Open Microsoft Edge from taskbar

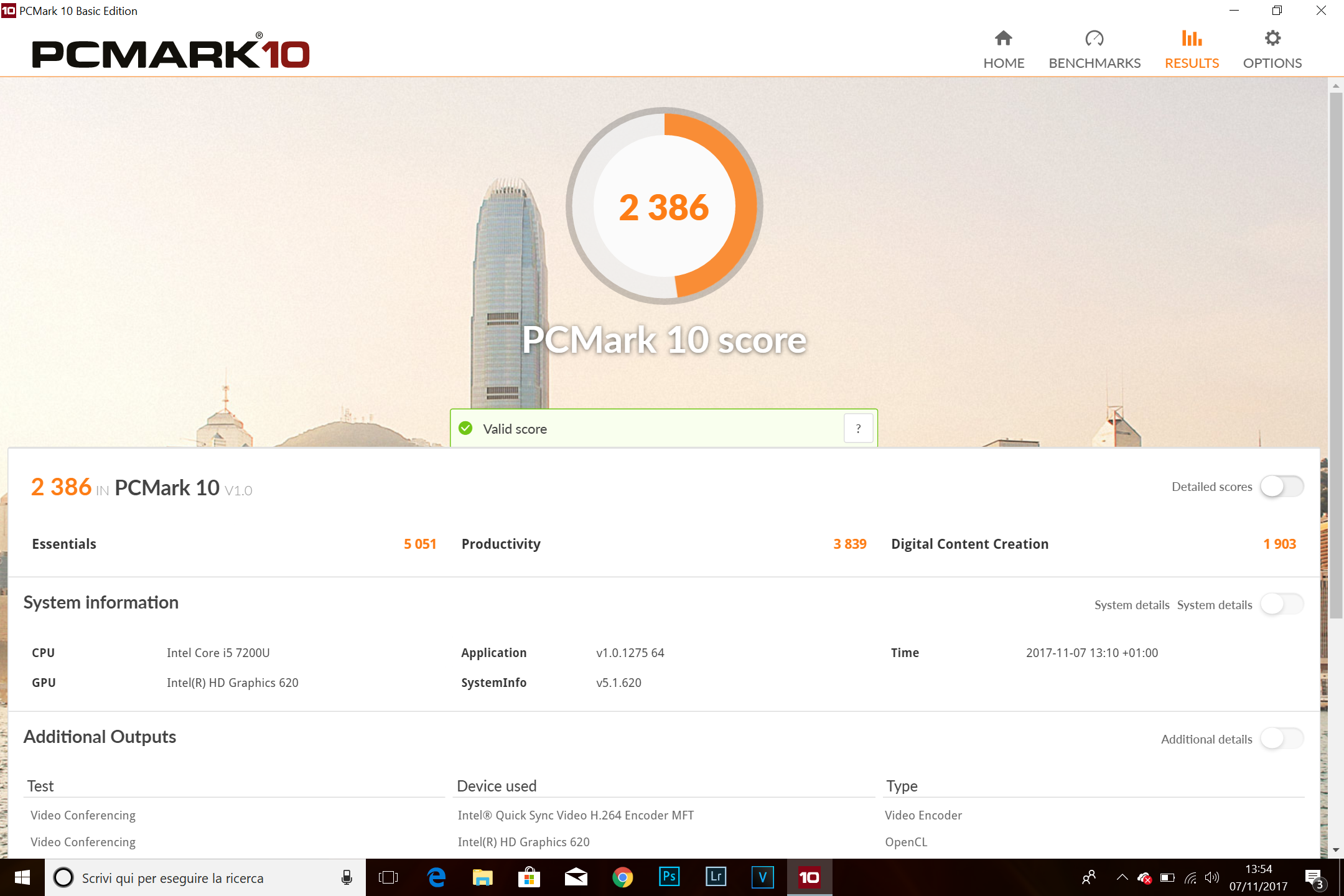436,877
